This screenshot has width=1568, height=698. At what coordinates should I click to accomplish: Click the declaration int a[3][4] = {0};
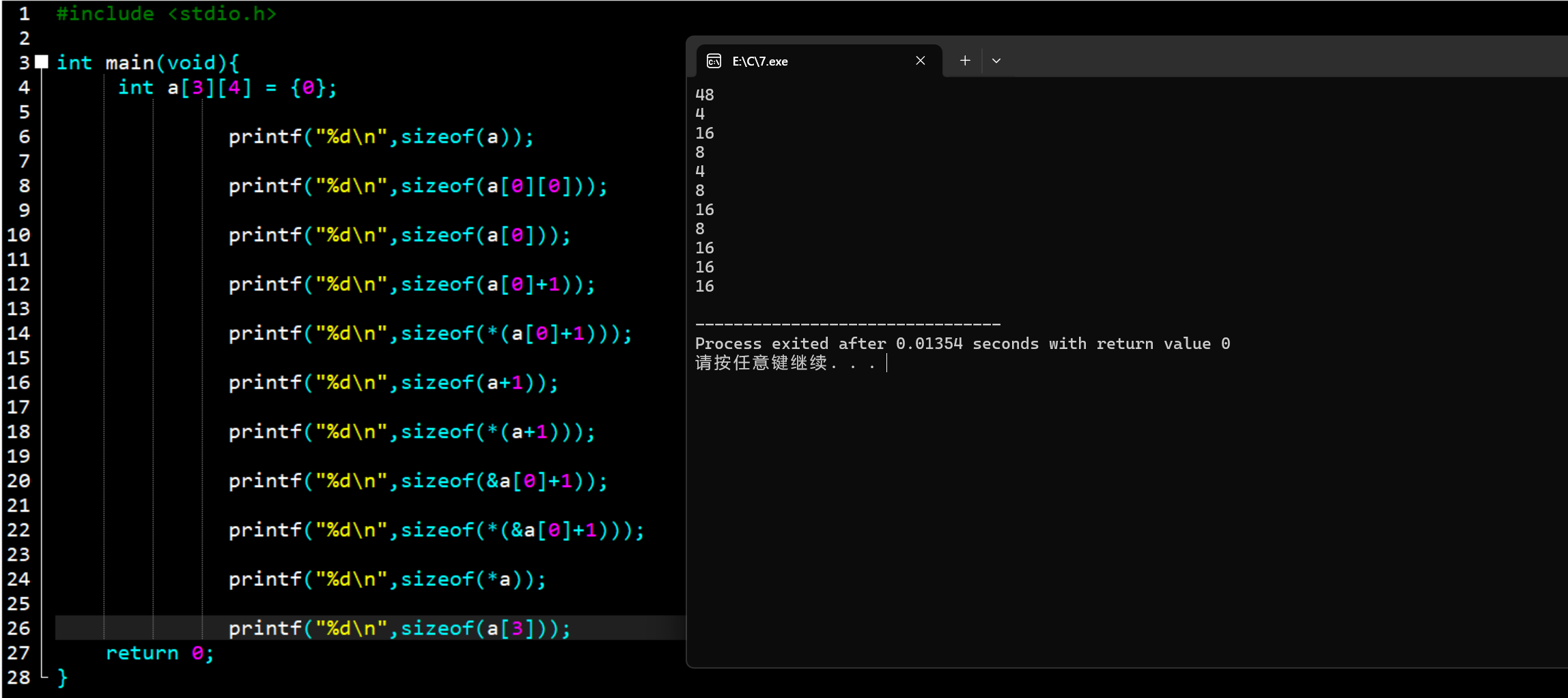coord(227,87)
